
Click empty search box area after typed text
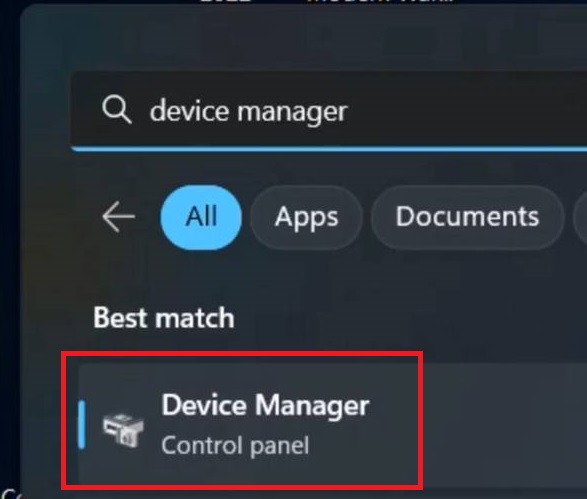click(468, 111)
